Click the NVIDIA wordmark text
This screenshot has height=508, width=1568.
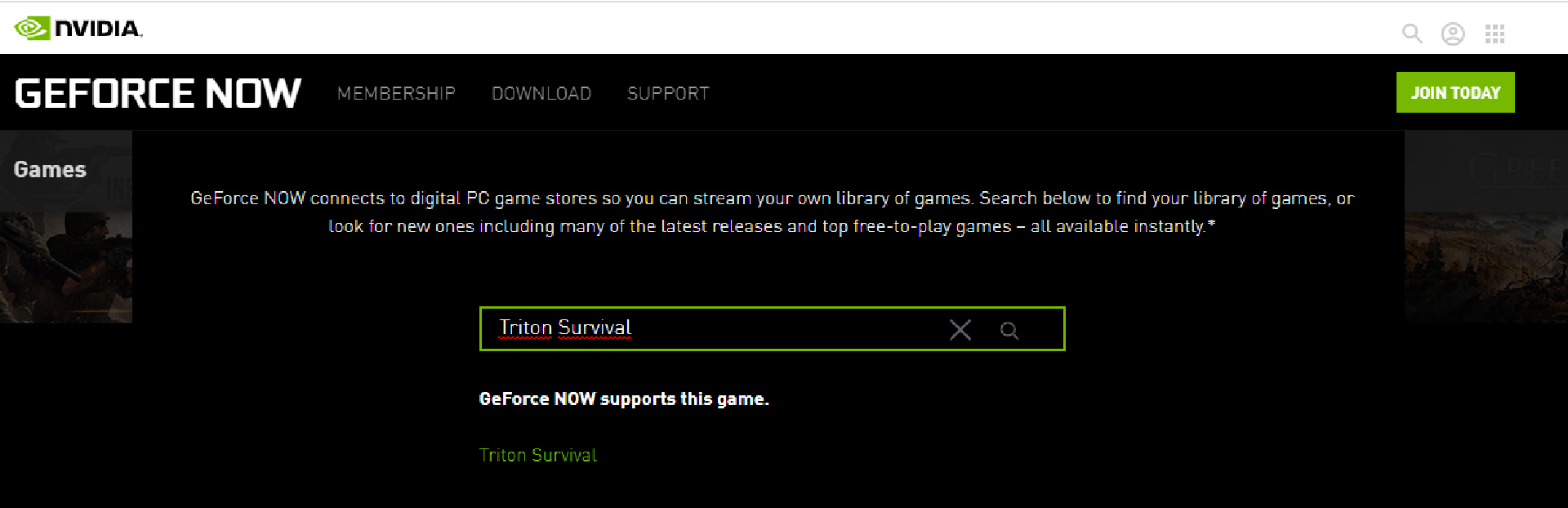click(99, 29)
